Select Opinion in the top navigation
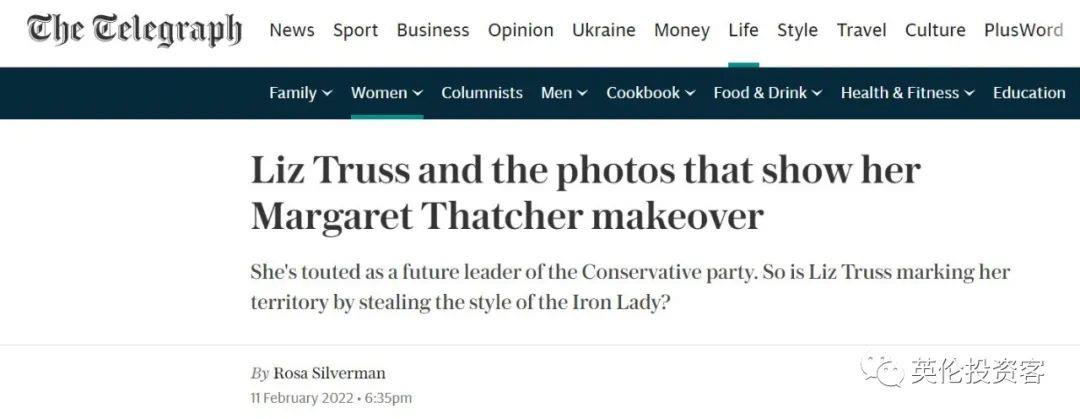Screen dimensions: 1080x419 click(520, 30)
